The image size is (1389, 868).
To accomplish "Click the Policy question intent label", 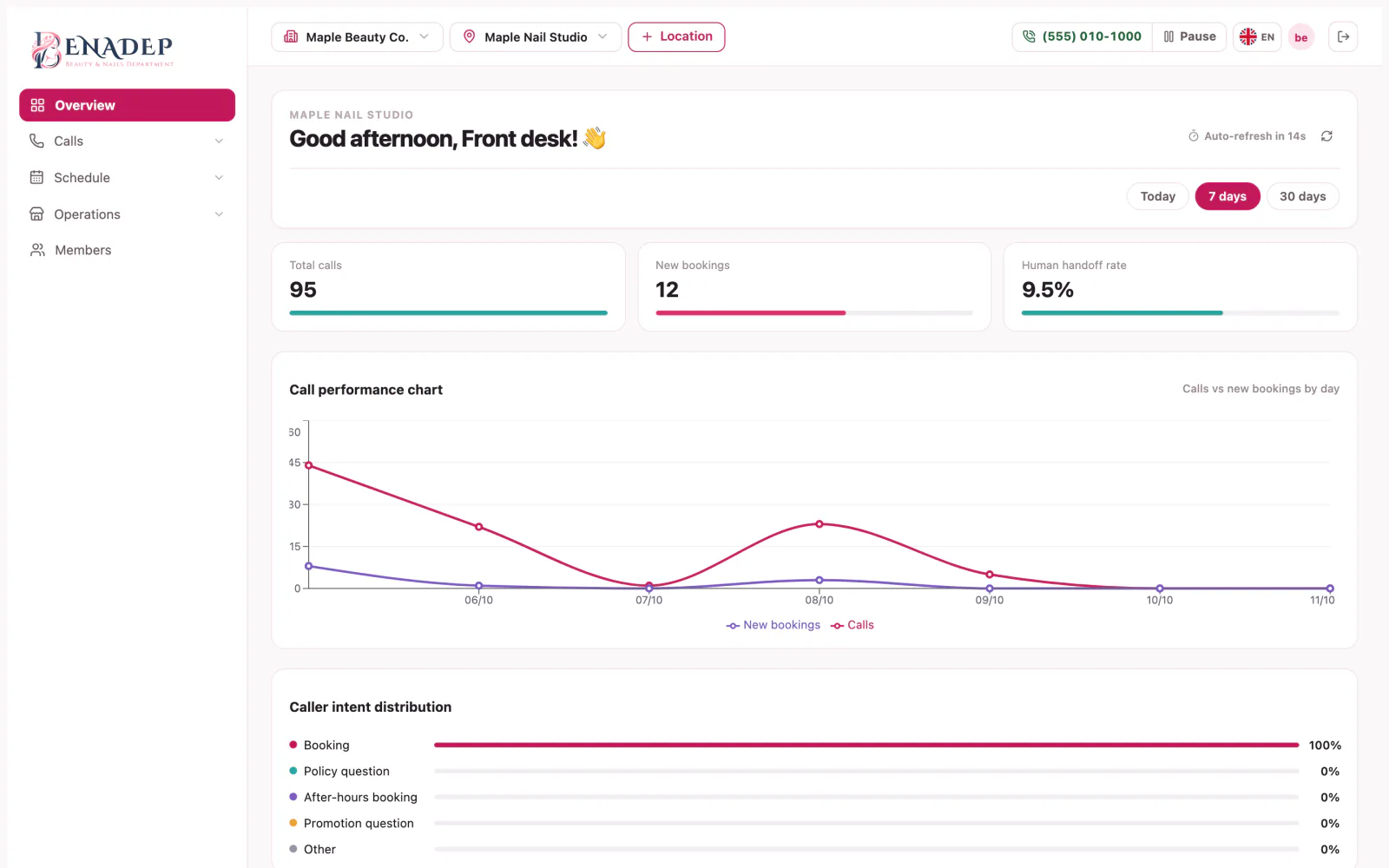I will (x=346, y=771).
